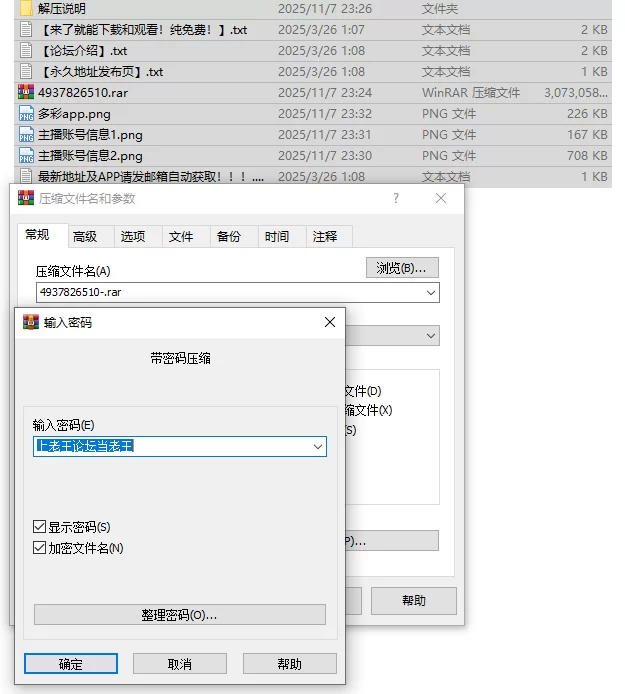The image size is (625, 694).
Task: Click the PNG icon of 多彩app.png
Action: [26, 114]
